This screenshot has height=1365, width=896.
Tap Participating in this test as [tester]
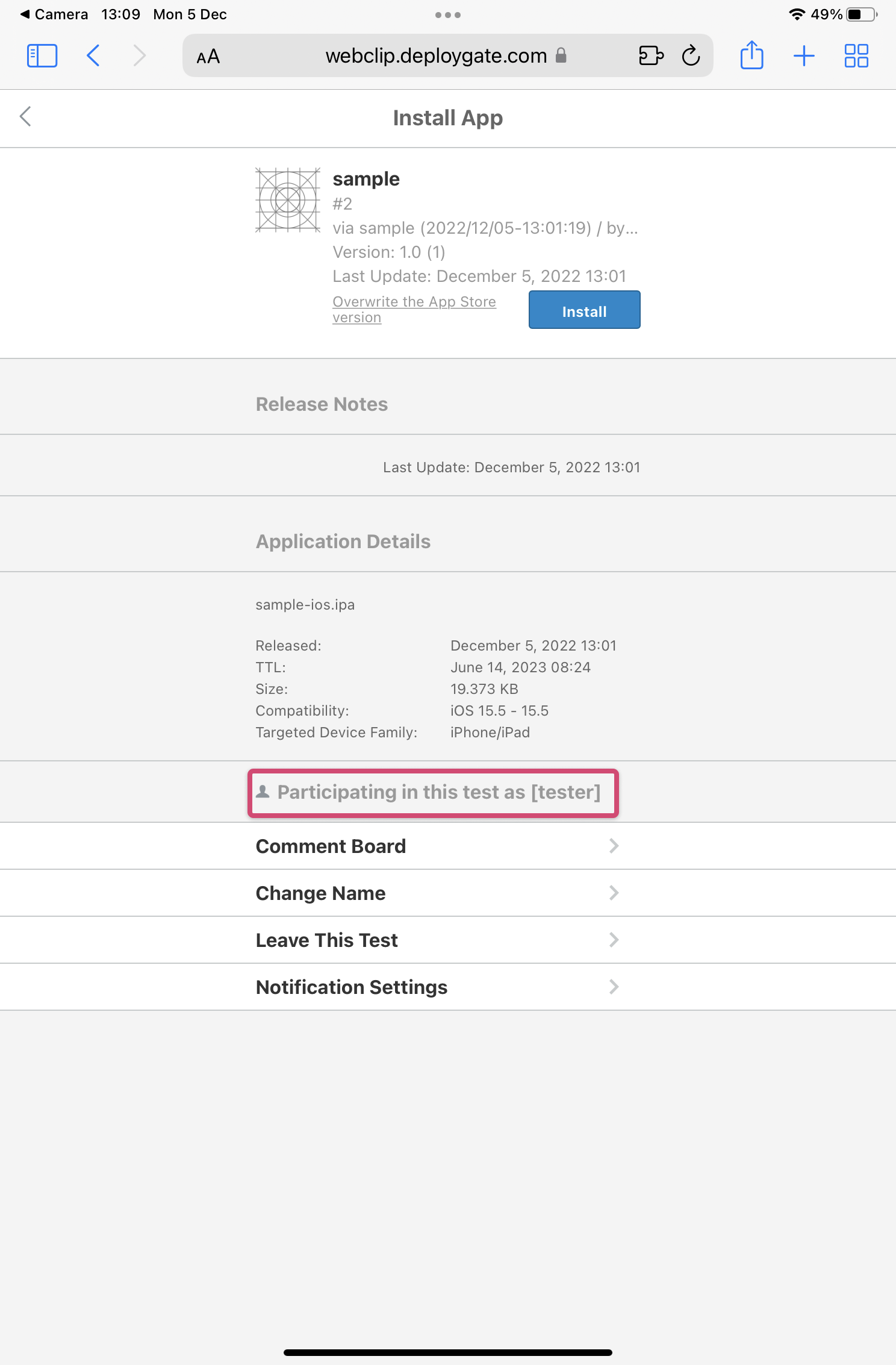439,792
